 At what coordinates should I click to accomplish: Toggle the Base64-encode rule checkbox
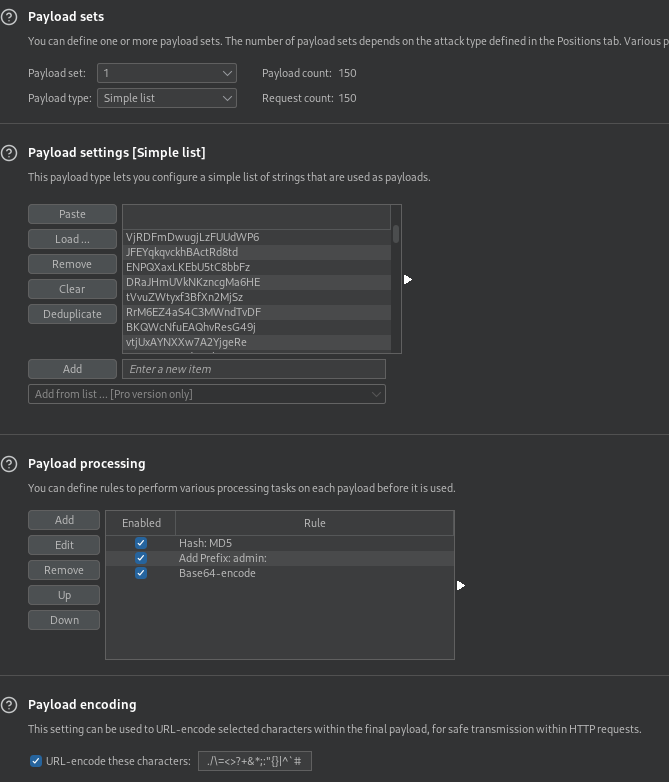(141, 573)
